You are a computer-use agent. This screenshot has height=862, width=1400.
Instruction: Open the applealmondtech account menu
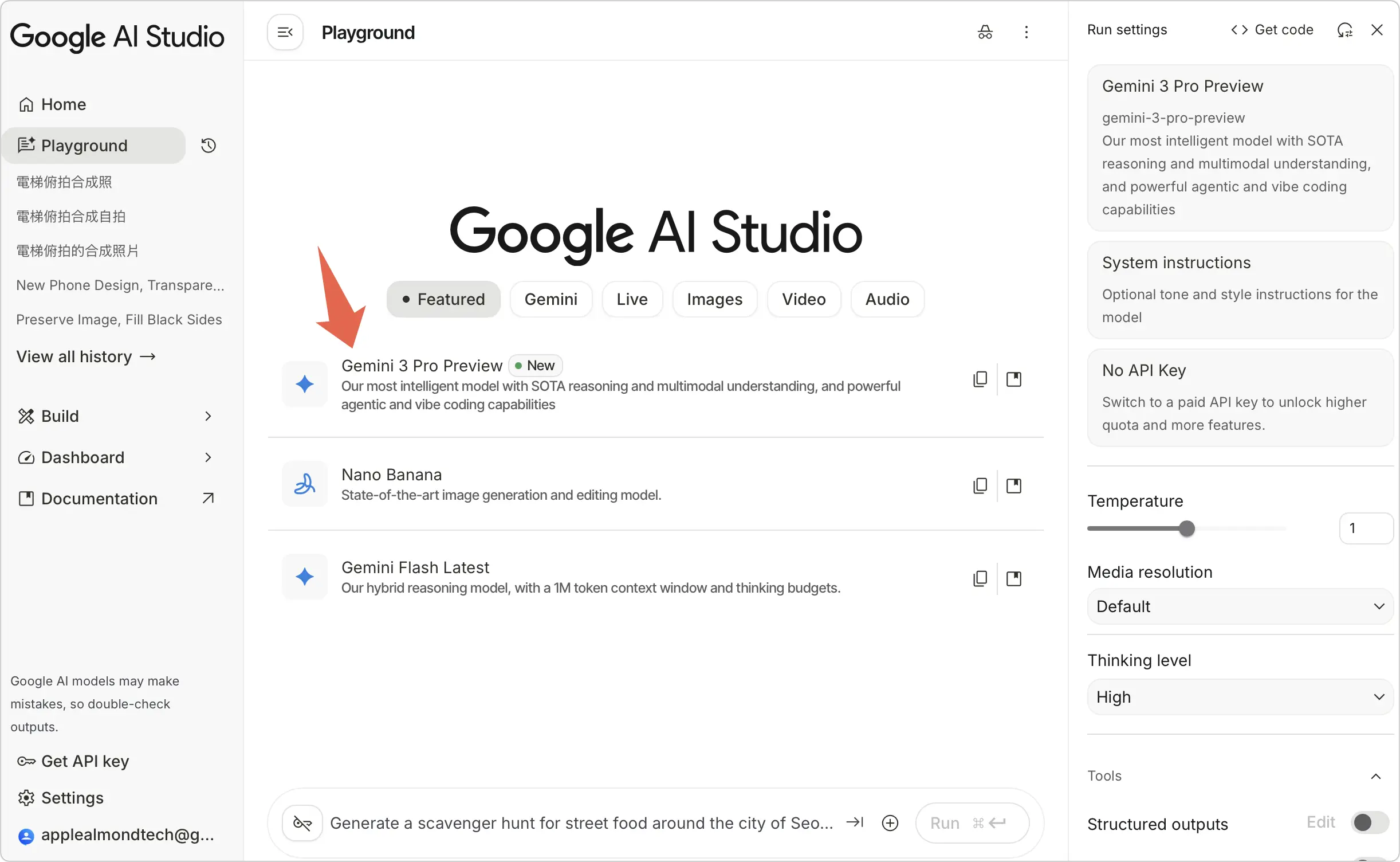pyautogui.click(x=116, y=835)
